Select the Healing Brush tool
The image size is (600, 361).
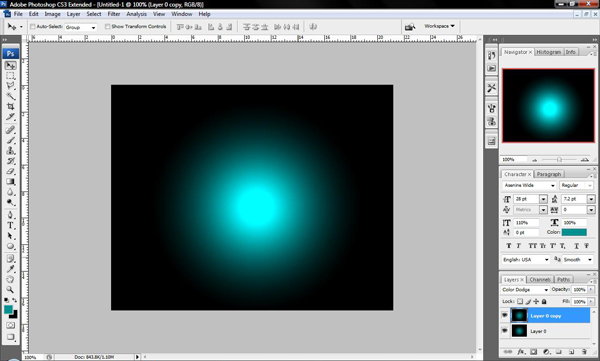(x=10, y=130)
